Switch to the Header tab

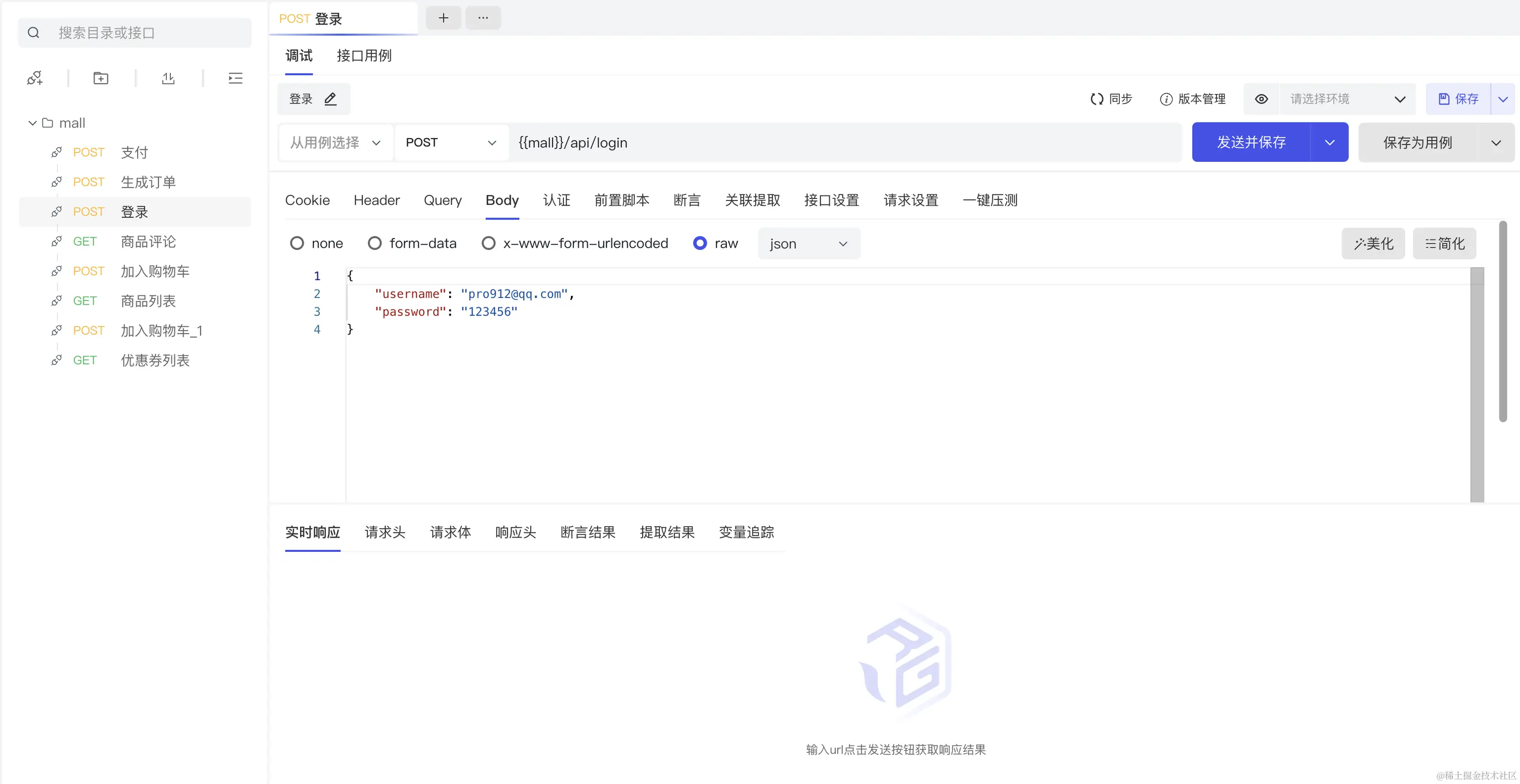pyautogui.click(x=376, y=201)
